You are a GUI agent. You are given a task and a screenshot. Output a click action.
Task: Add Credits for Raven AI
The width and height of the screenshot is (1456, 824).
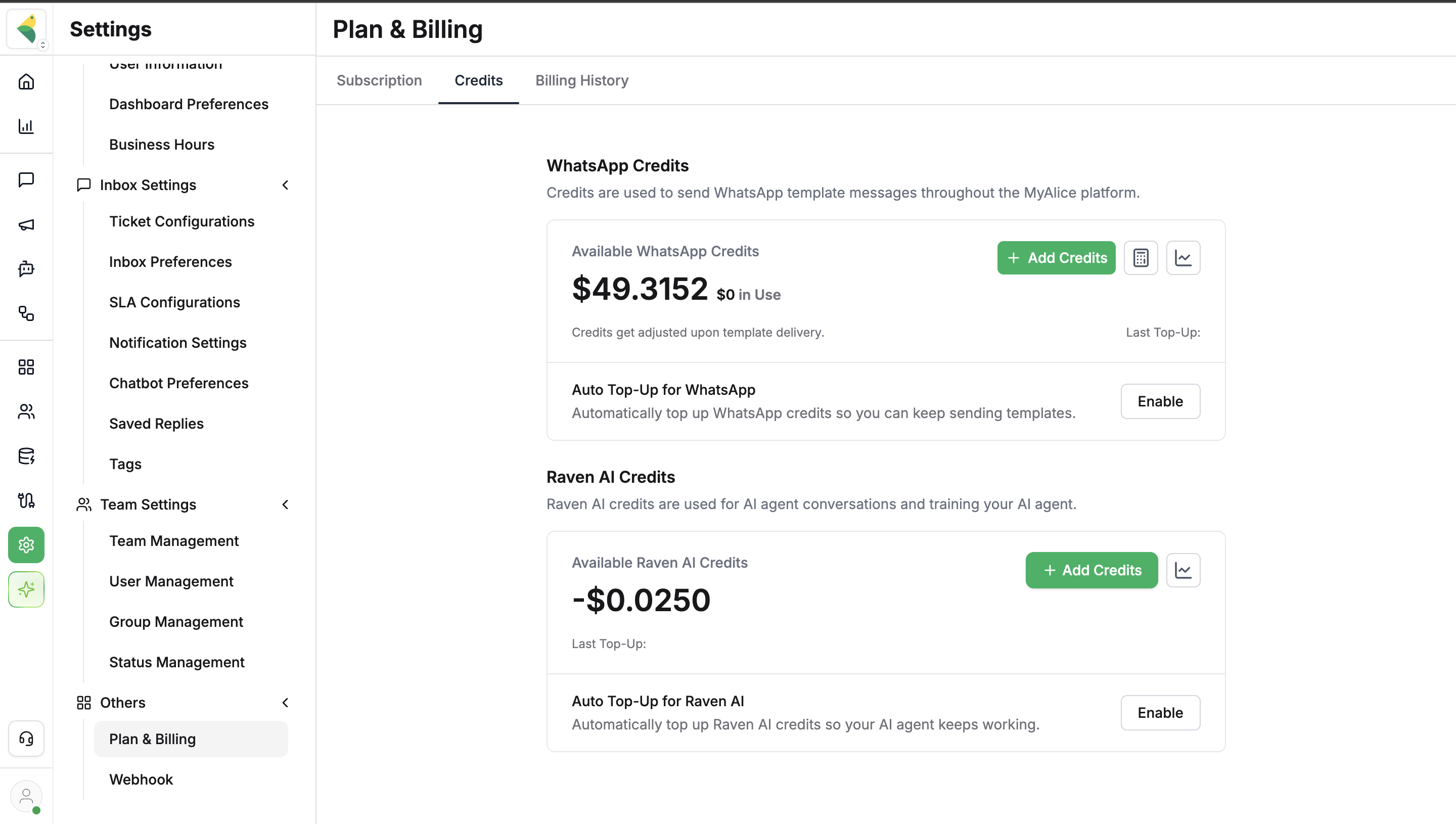pyautogui.click(x=1091, y=570)
